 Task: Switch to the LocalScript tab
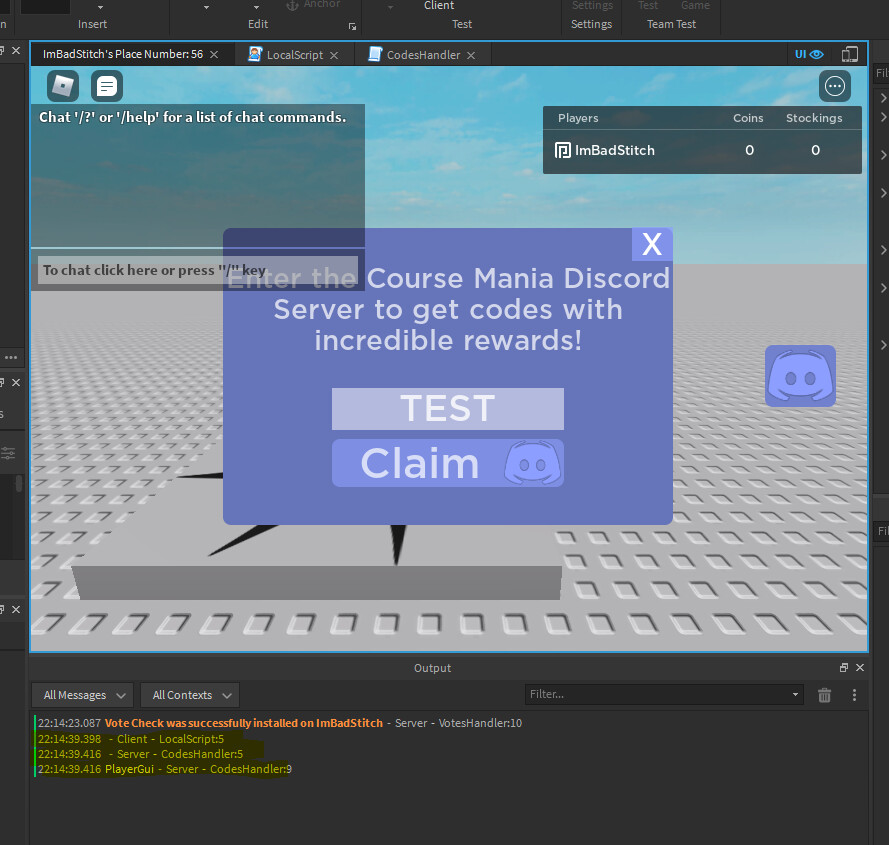[293, 55]
